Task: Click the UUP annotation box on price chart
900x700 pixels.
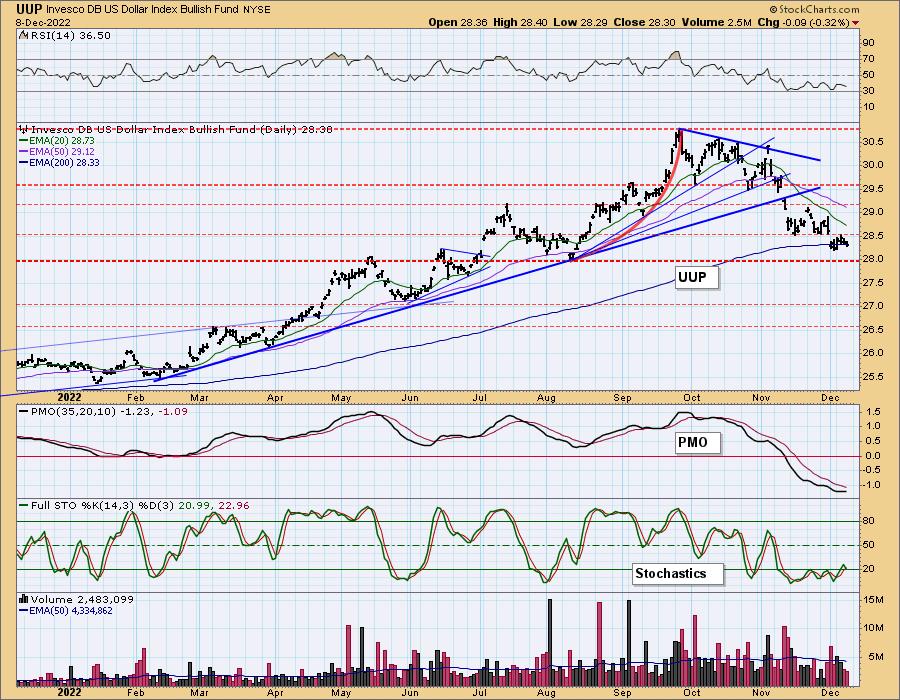Action: [696, 278]
